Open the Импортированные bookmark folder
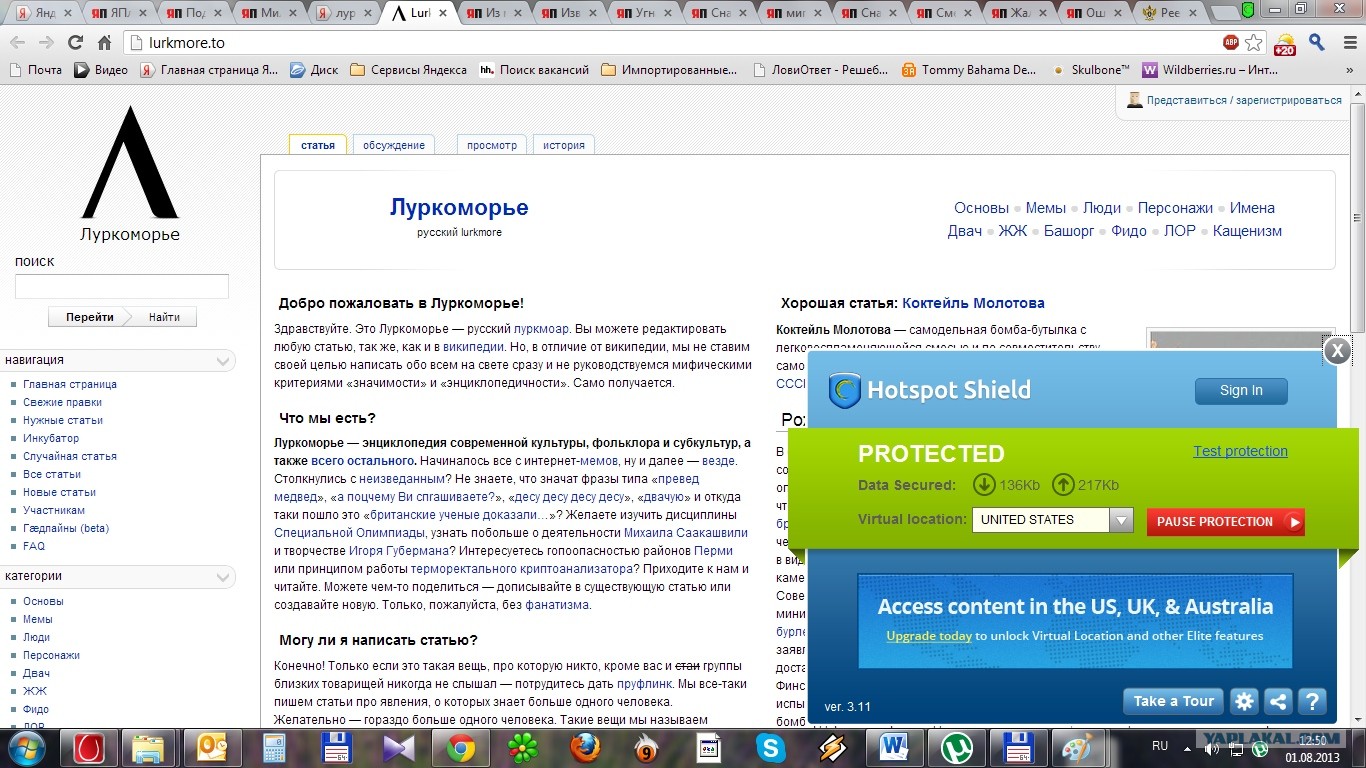 click(x=669, y=70)
